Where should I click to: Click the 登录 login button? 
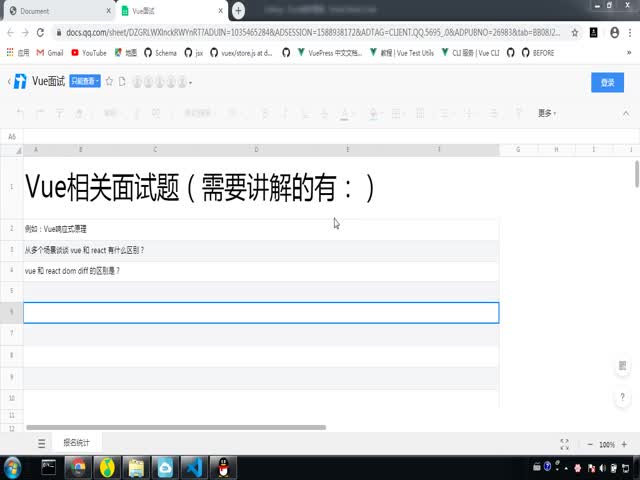click(x=607, y=82)
